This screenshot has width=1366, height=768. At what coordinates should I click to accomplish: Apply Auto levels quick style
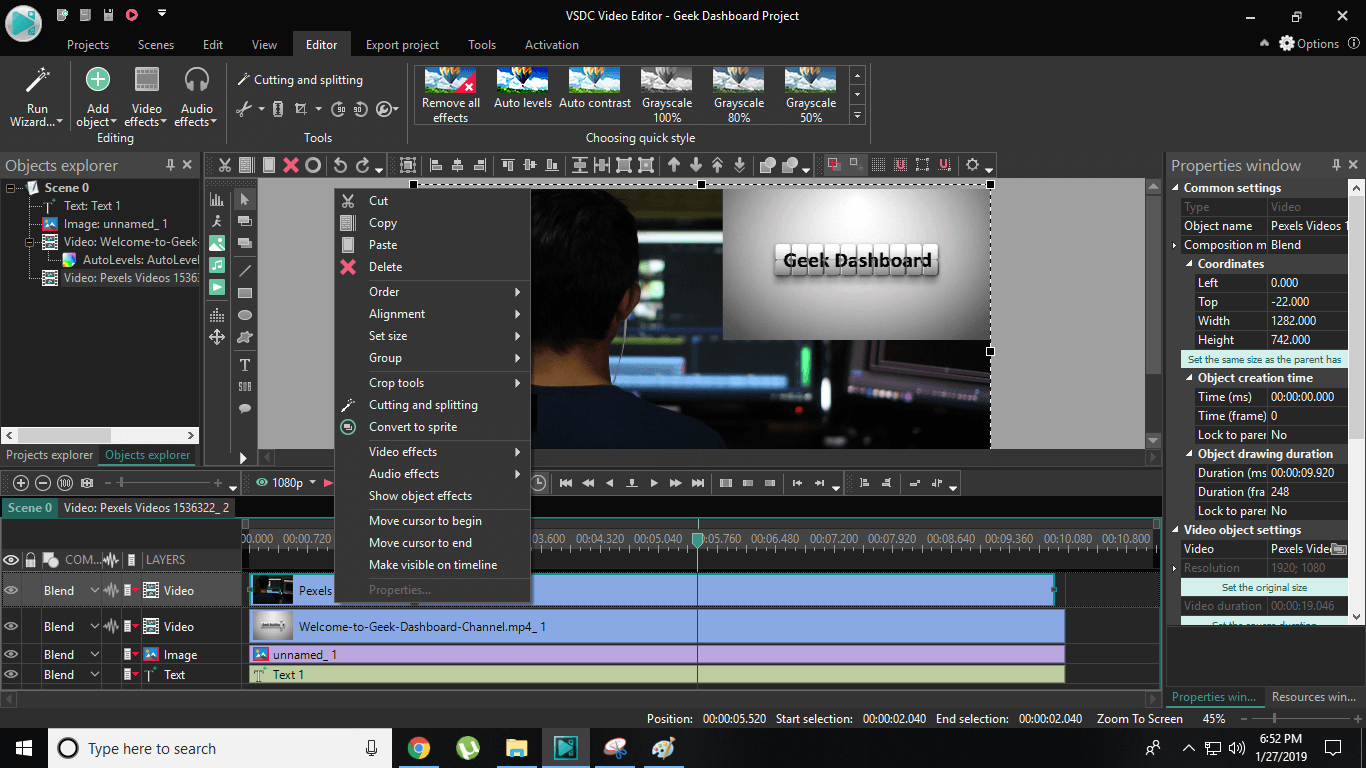point(522,95)
